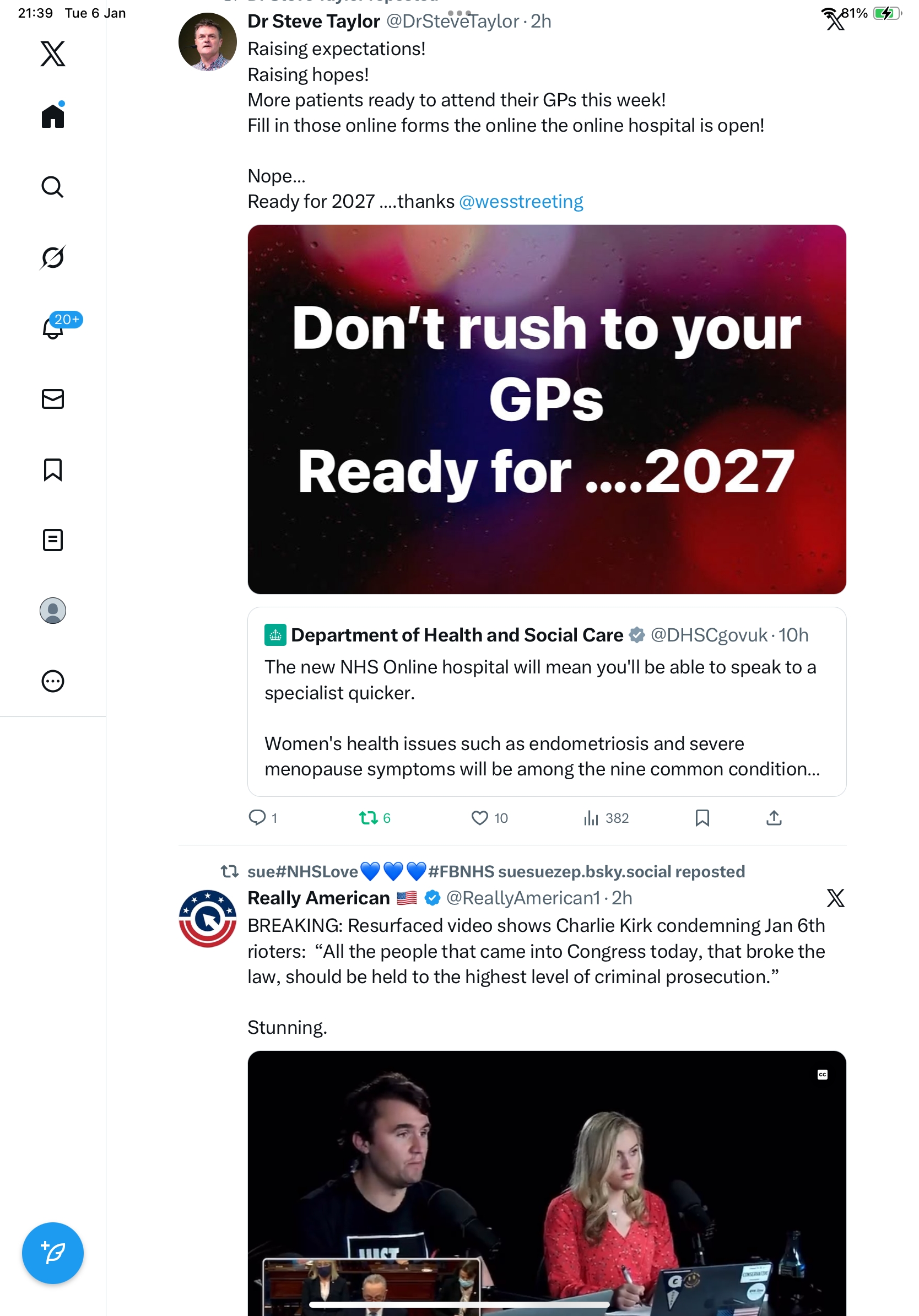This screenshot has width=919, height=1316.
Task: Toggle repost on Dr Steve Taylor's post
Action: 375,818
